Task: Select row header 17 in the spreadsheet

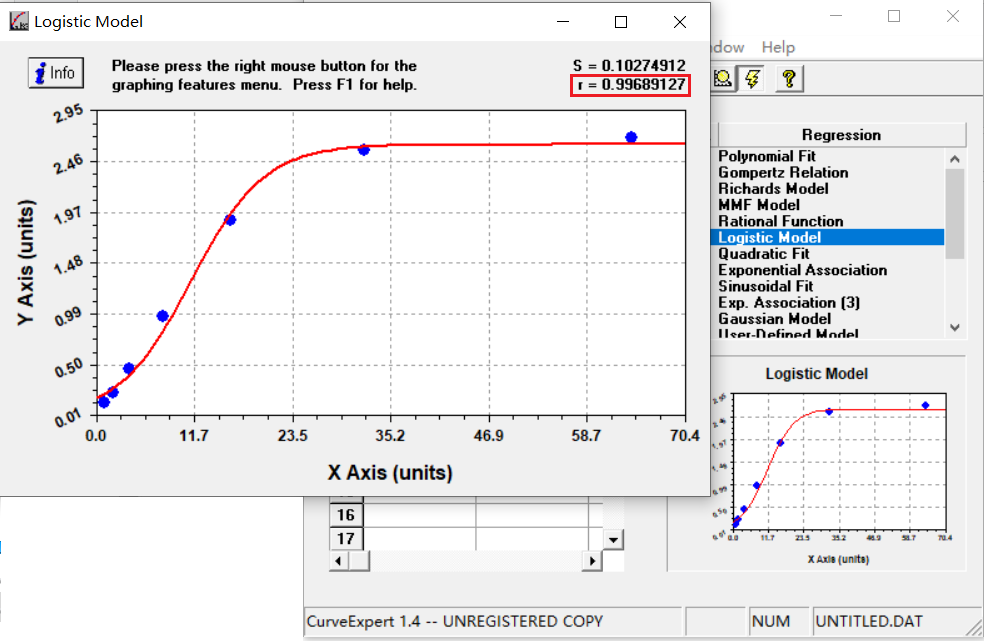Action: pyautogui.click(x=346, y=539)
